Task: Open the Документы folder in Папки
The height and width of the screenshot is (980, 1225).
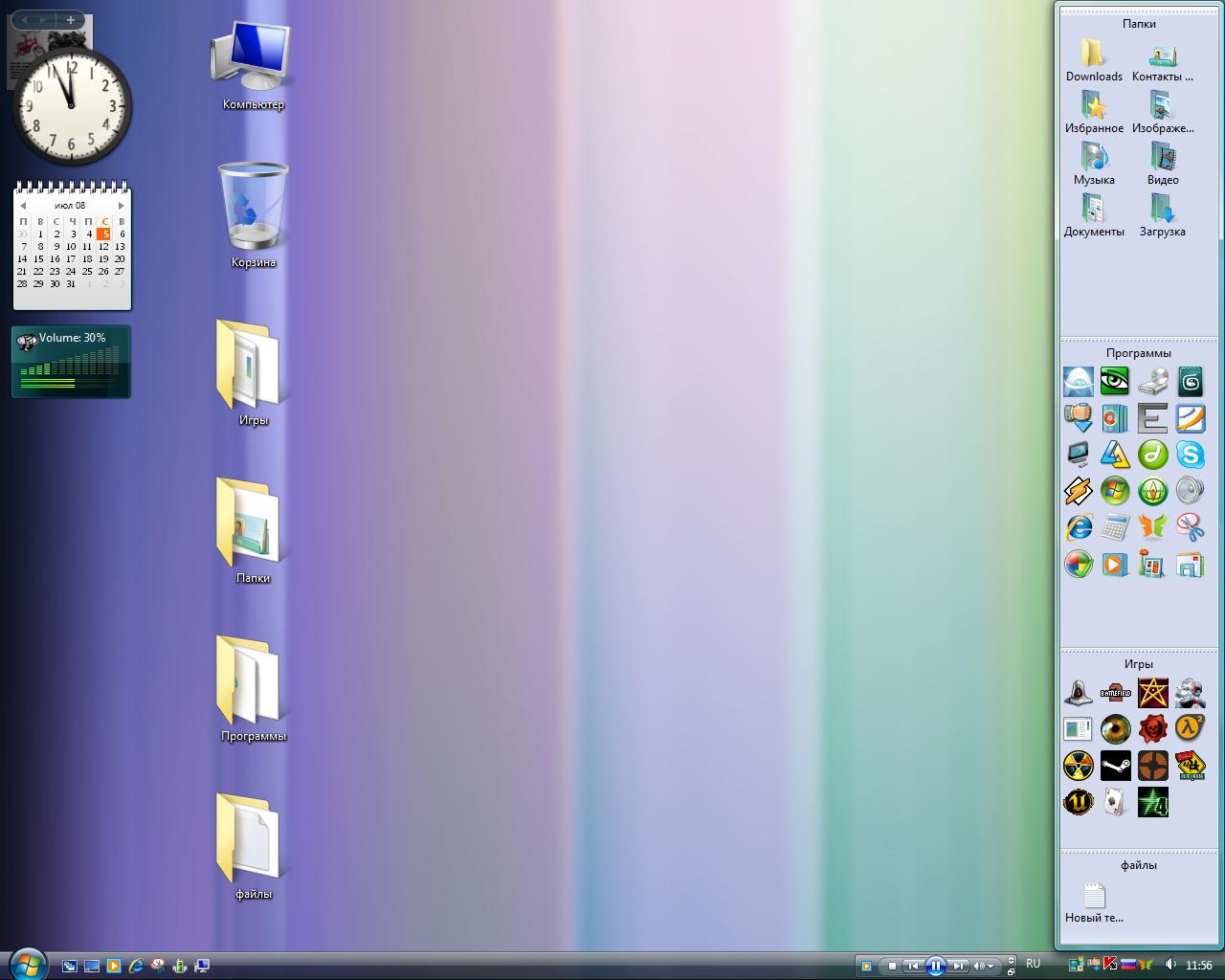Action: click(x=1094, y=214)
